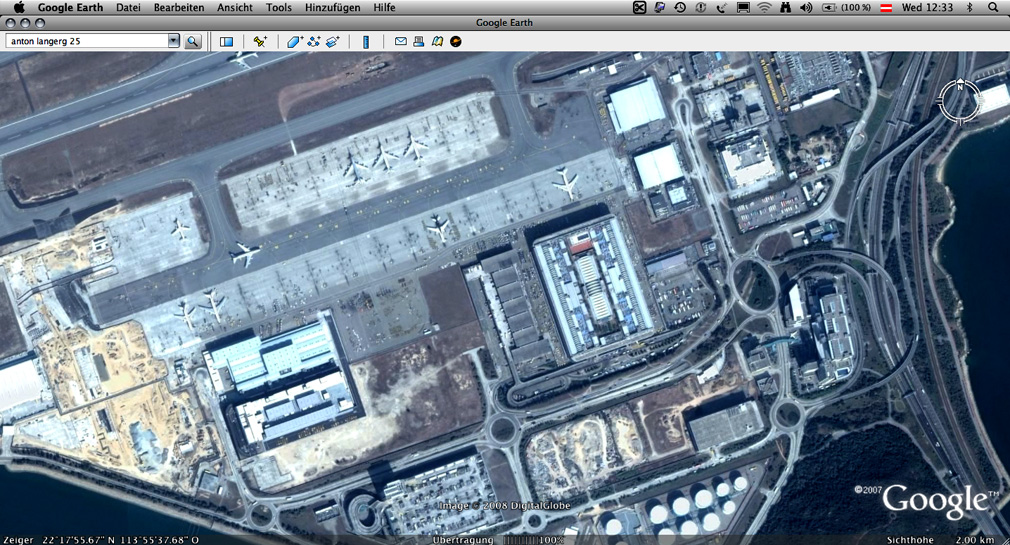Show in Google Maps icon

[x=437, y=42]
